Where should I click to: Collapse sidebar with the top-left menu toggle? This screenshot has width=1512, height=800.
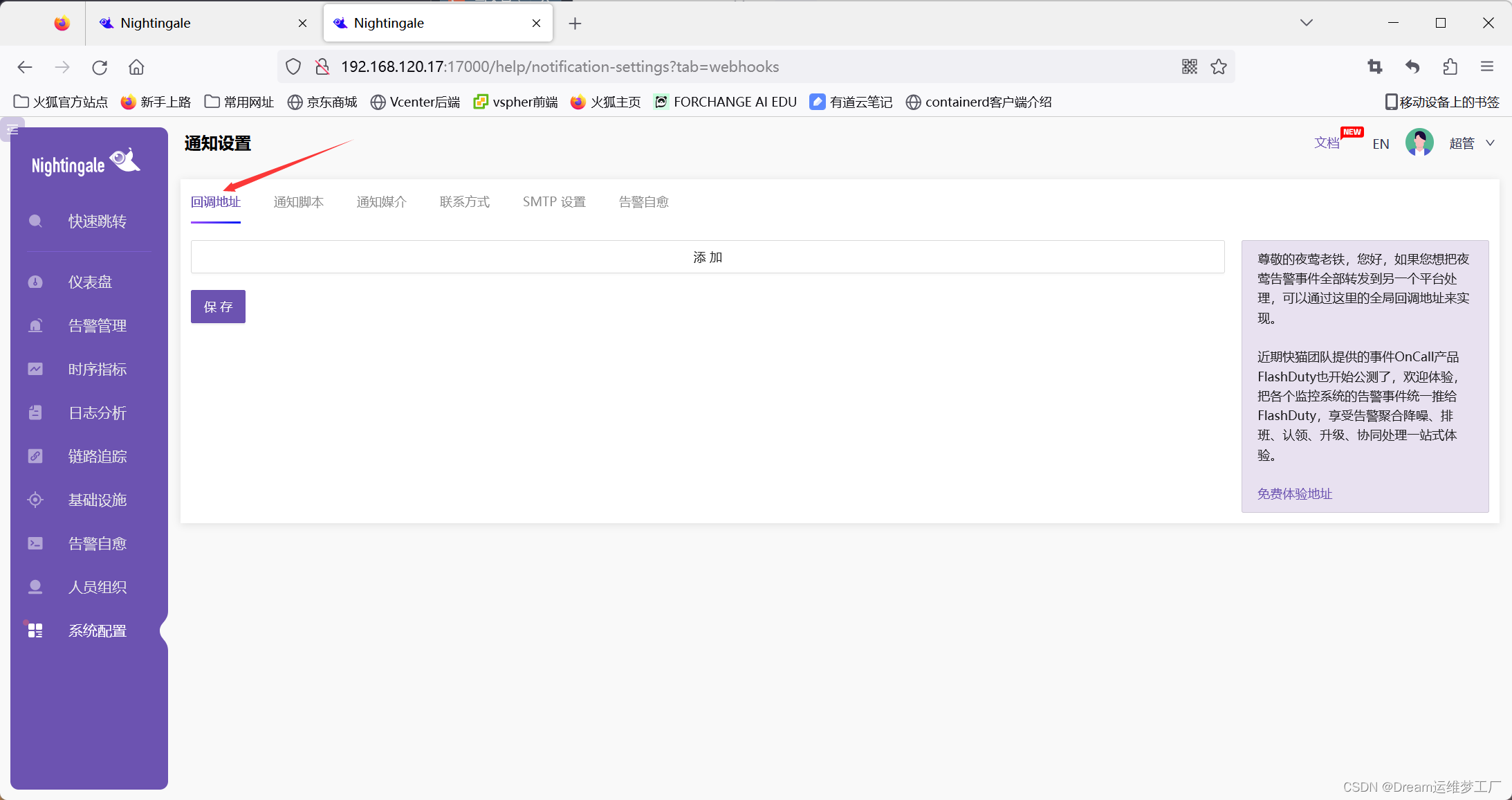[x=12, y=129]
